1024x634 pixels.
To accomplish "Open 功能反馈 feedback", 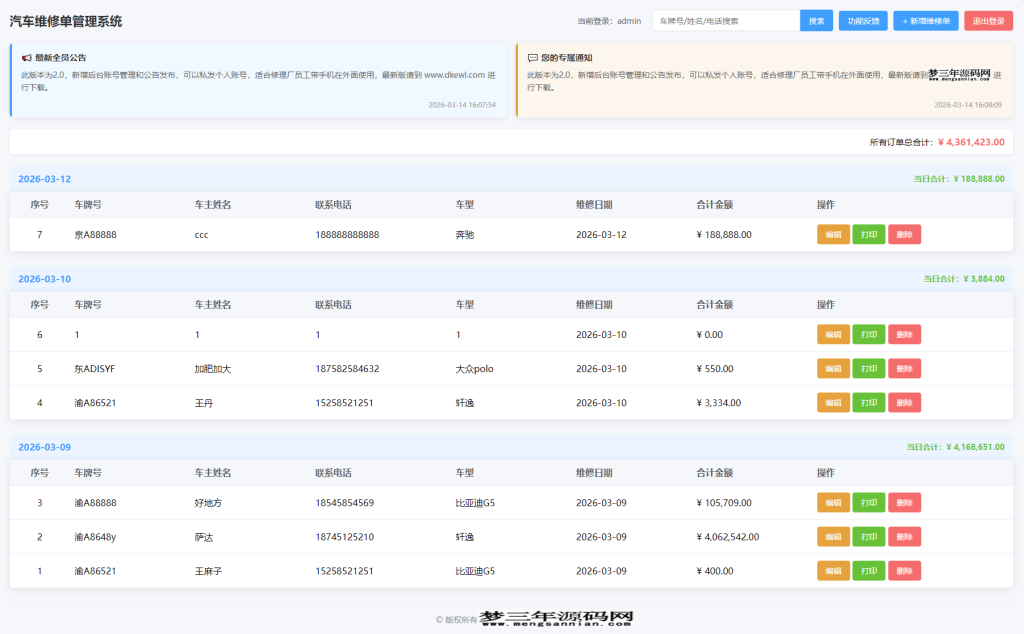I will (862, 20).
